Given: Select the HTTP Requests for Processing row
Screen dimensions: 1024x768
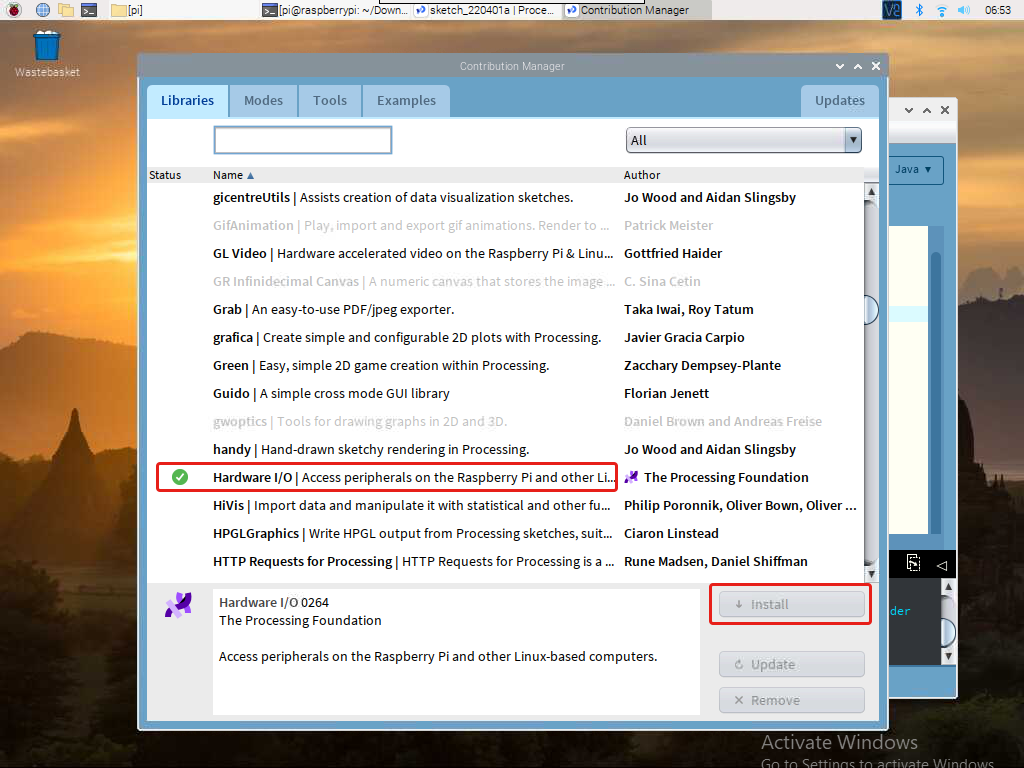Looking at the screenshot, I should [x=505, y=562].
